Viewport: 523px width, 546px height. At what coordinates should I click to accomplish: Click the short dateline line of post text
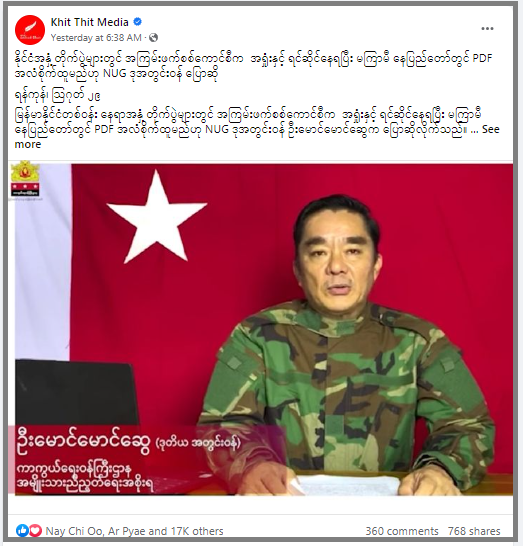click(x=58, y=95)
